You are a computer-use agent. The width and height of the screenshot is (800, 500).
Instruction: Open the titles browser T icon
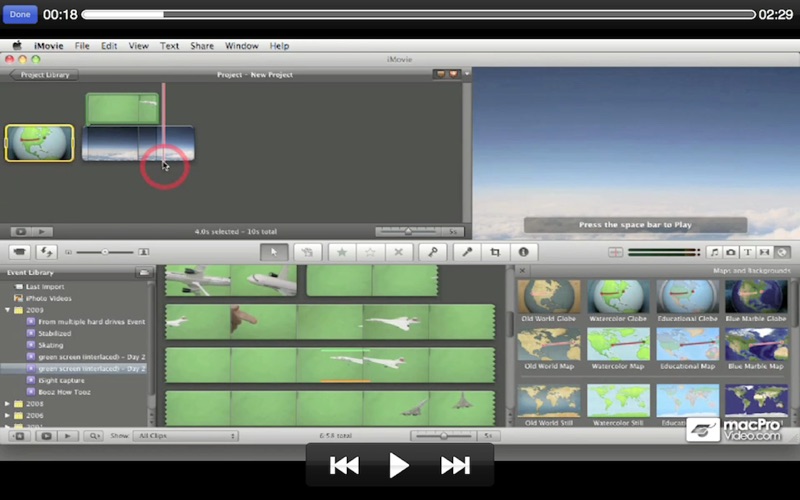pyautogui.click(x=747, y=252)
